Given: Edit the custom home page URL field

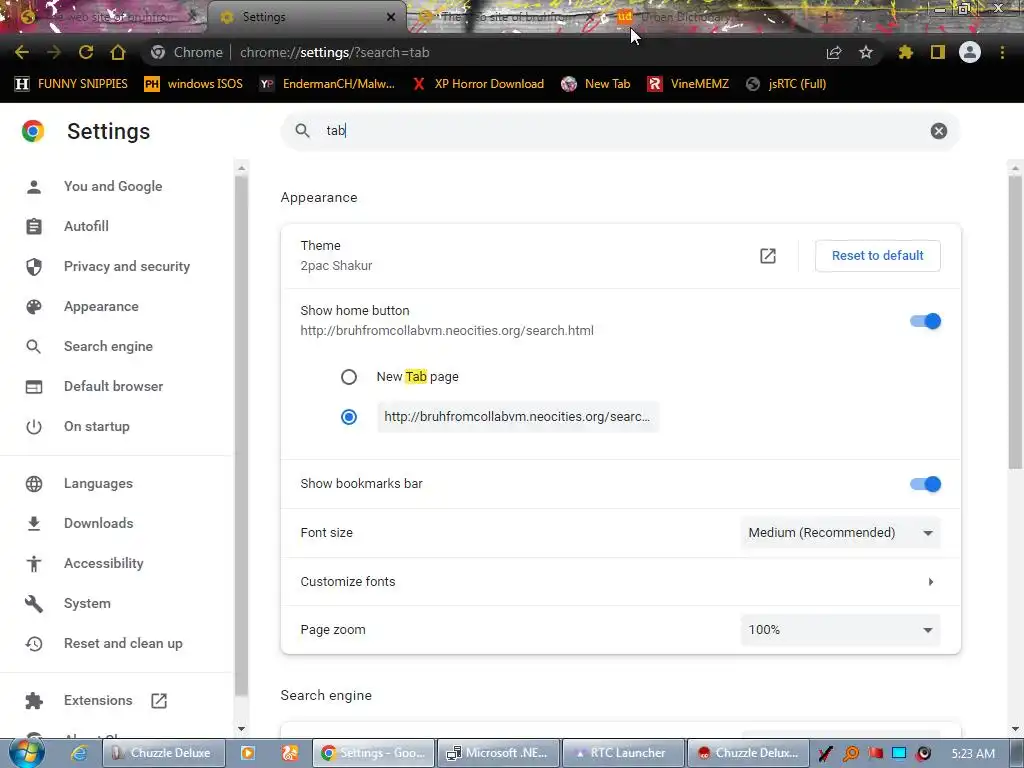Looking at the screenshot, I should coord(518,417).
